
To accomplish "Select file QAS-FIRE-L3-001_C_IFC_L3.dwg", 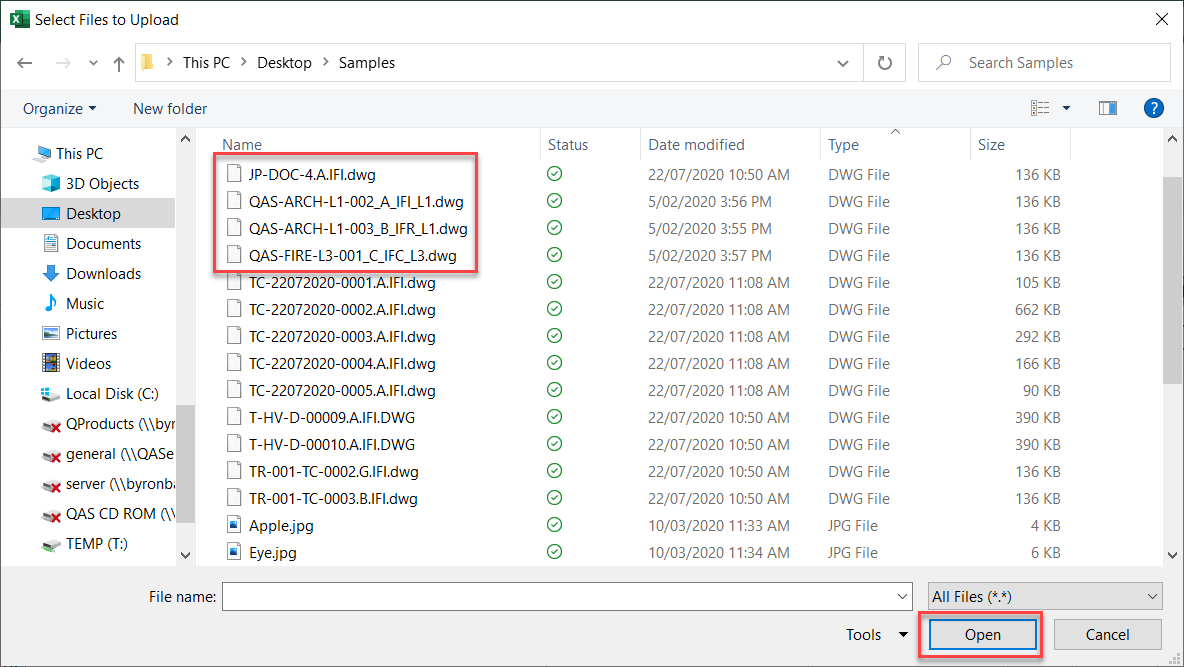I will click(x=353, y=255).
